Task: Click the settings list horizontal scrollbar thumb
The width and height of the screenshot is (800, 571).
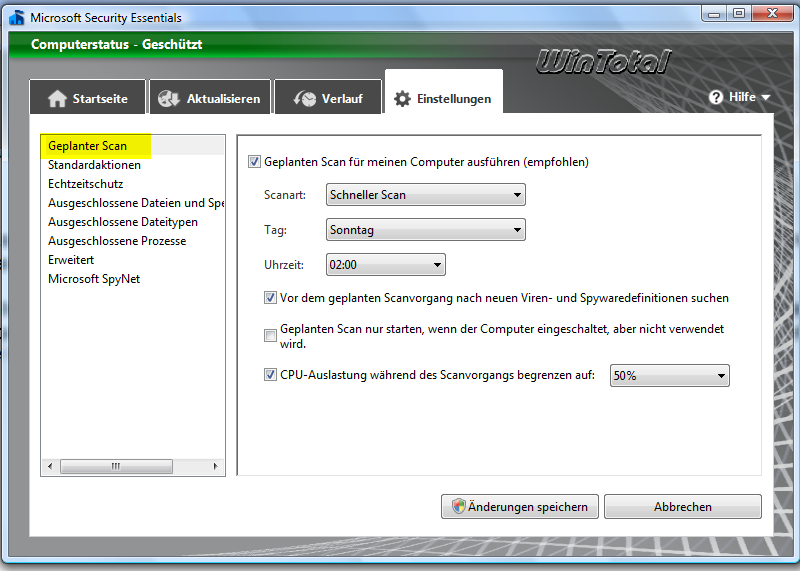Action: pos(116,466)
